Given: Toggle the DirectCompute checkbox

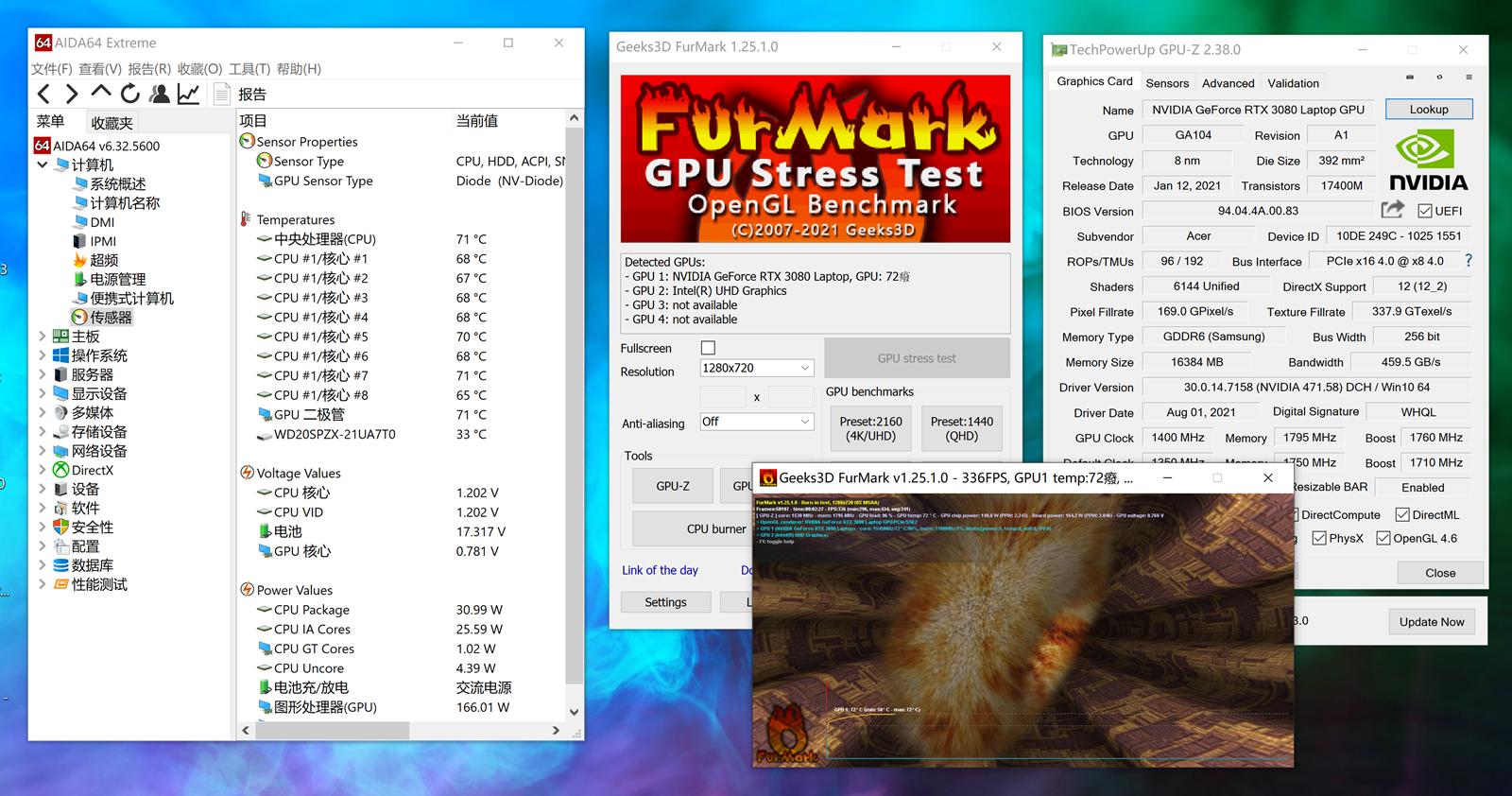Looking at the screenshot, I should click(1294, 515).
